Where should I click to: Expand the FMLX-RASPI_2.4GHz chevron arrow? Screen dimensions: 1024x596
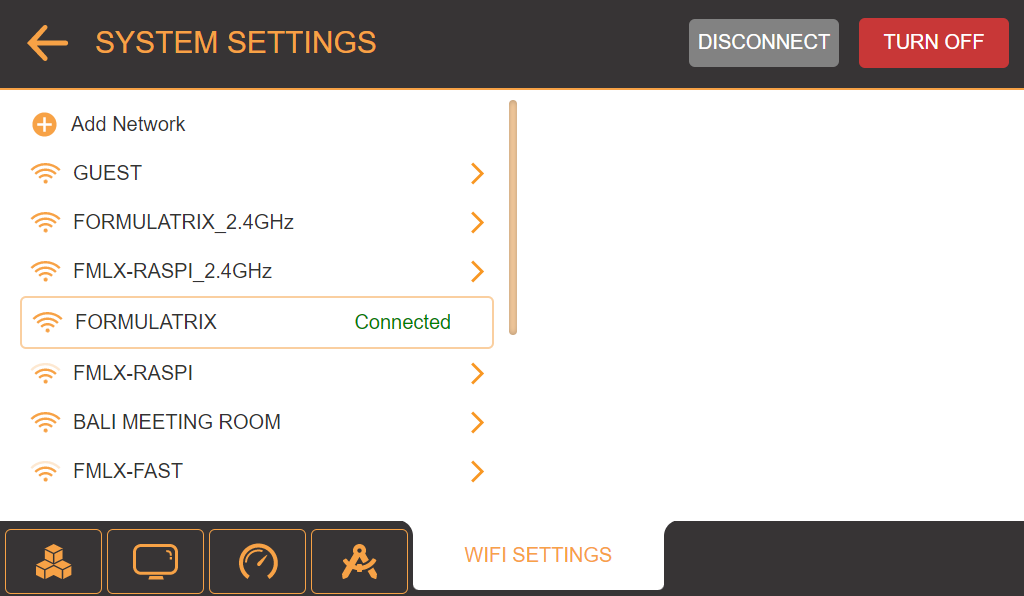pos(477,272)
